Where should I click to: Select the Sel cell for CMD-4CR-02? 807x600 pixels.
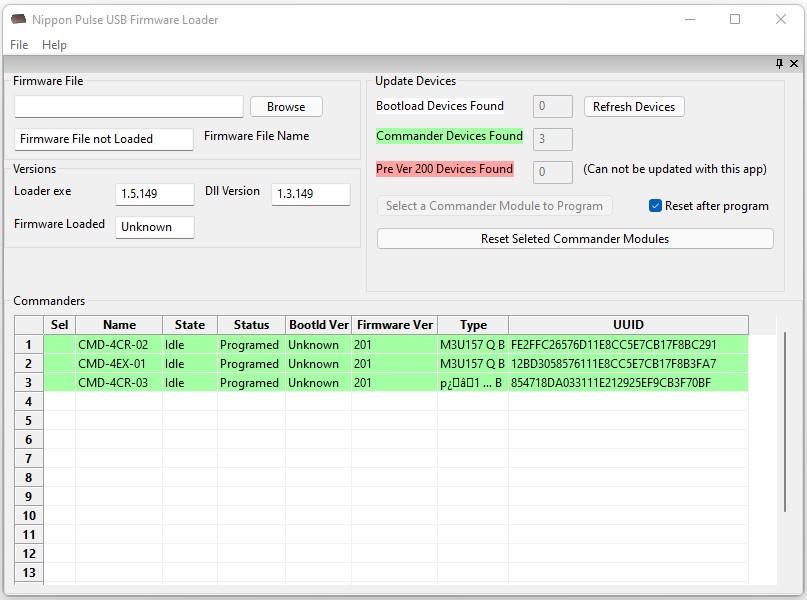pos(59,344)
